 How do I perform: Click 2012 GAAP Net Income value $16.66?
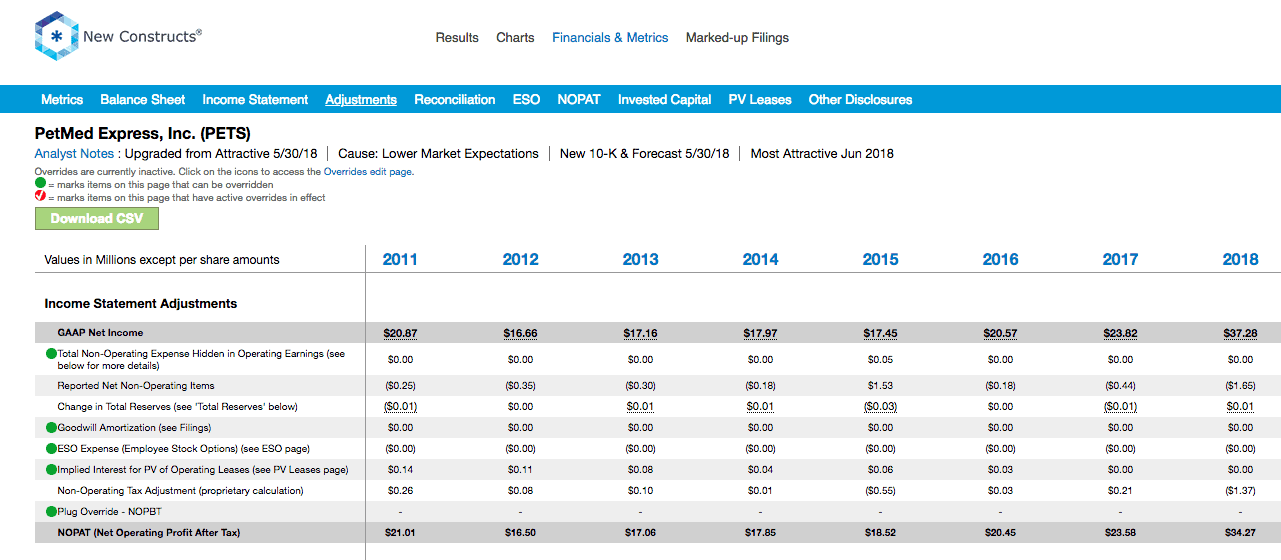[x=520, y=333]
